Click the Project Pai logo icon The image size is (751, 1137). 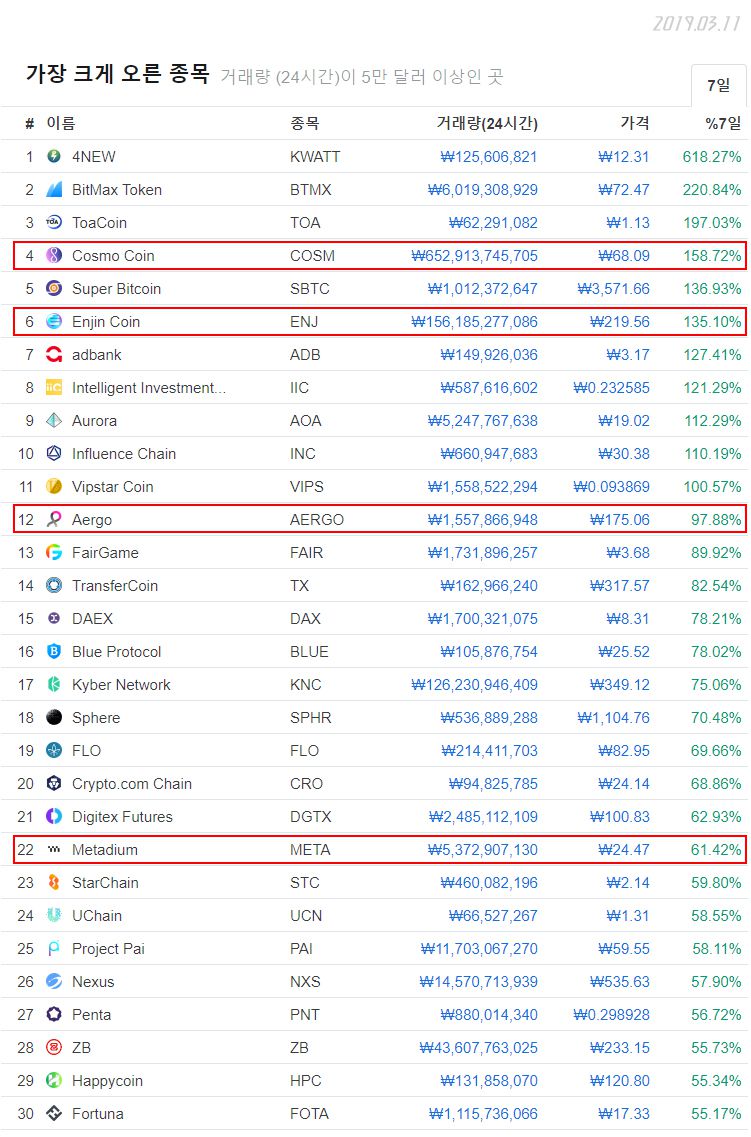(54, 948)
